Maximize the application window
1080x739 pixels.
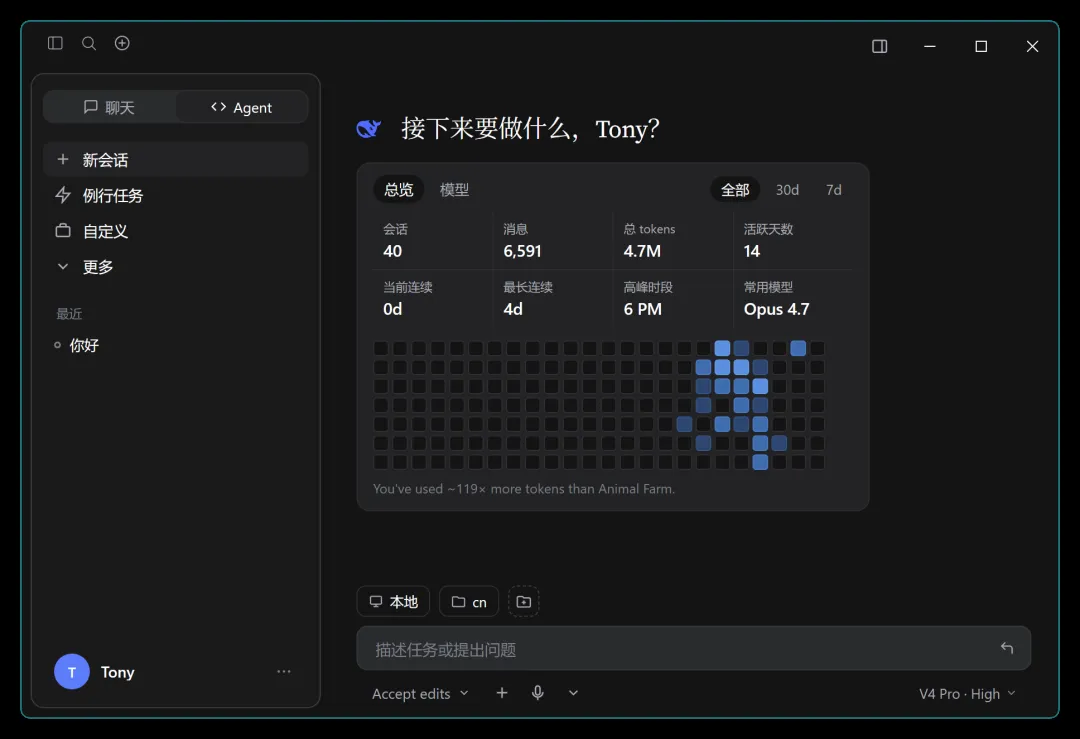pos(981,46)
